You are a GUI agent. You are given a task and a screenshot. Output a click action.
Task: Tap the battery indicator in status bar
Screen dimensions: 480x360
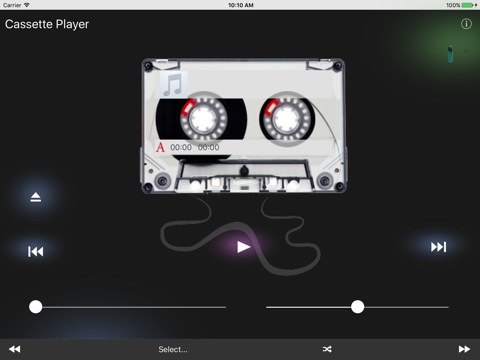[x=467, y=5]
